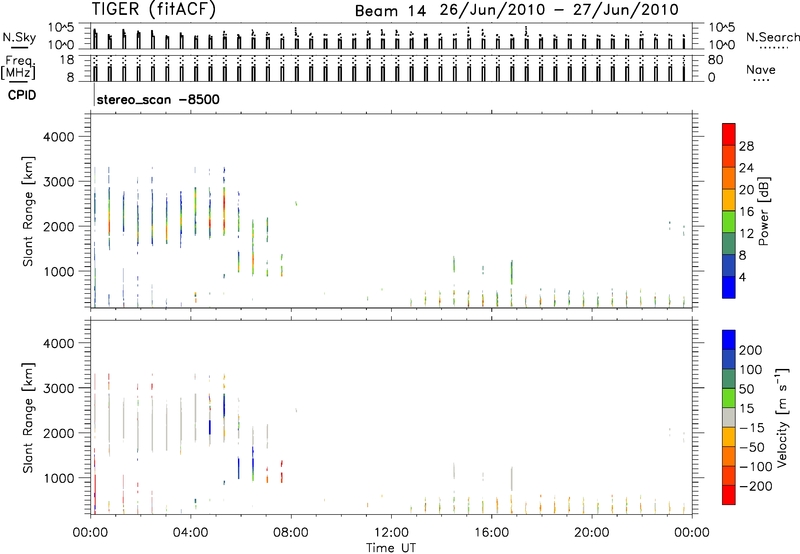
Task: Click the red bottom segment of velocity colorbar
Action: (x=729, y=495)
